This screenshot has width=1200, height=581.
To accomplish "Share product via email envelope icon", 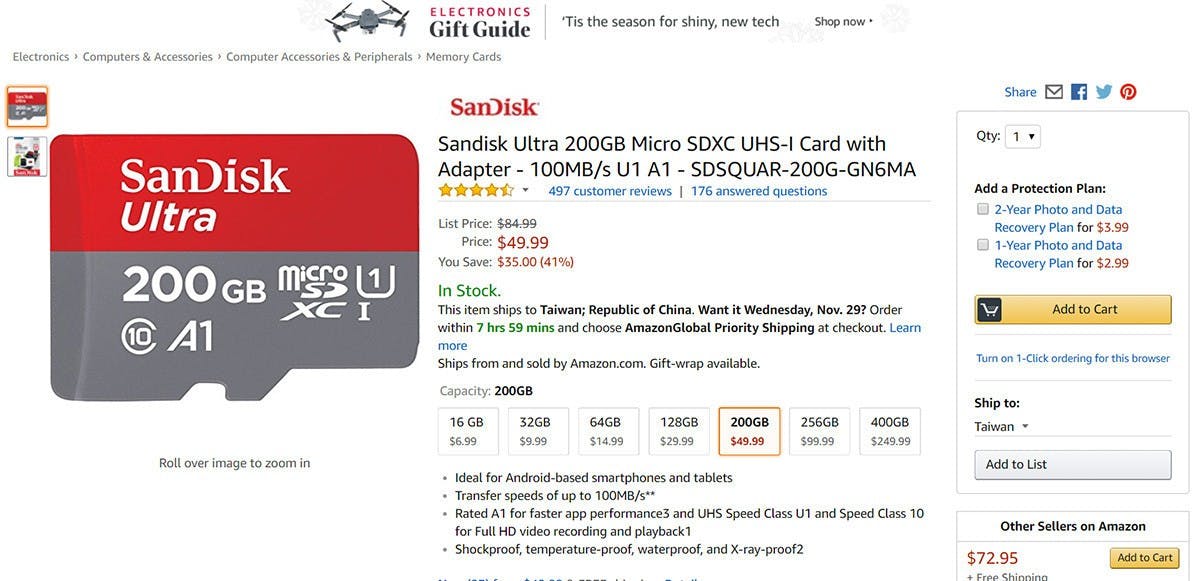I will pyautogui.click(x=1054, y=92).
